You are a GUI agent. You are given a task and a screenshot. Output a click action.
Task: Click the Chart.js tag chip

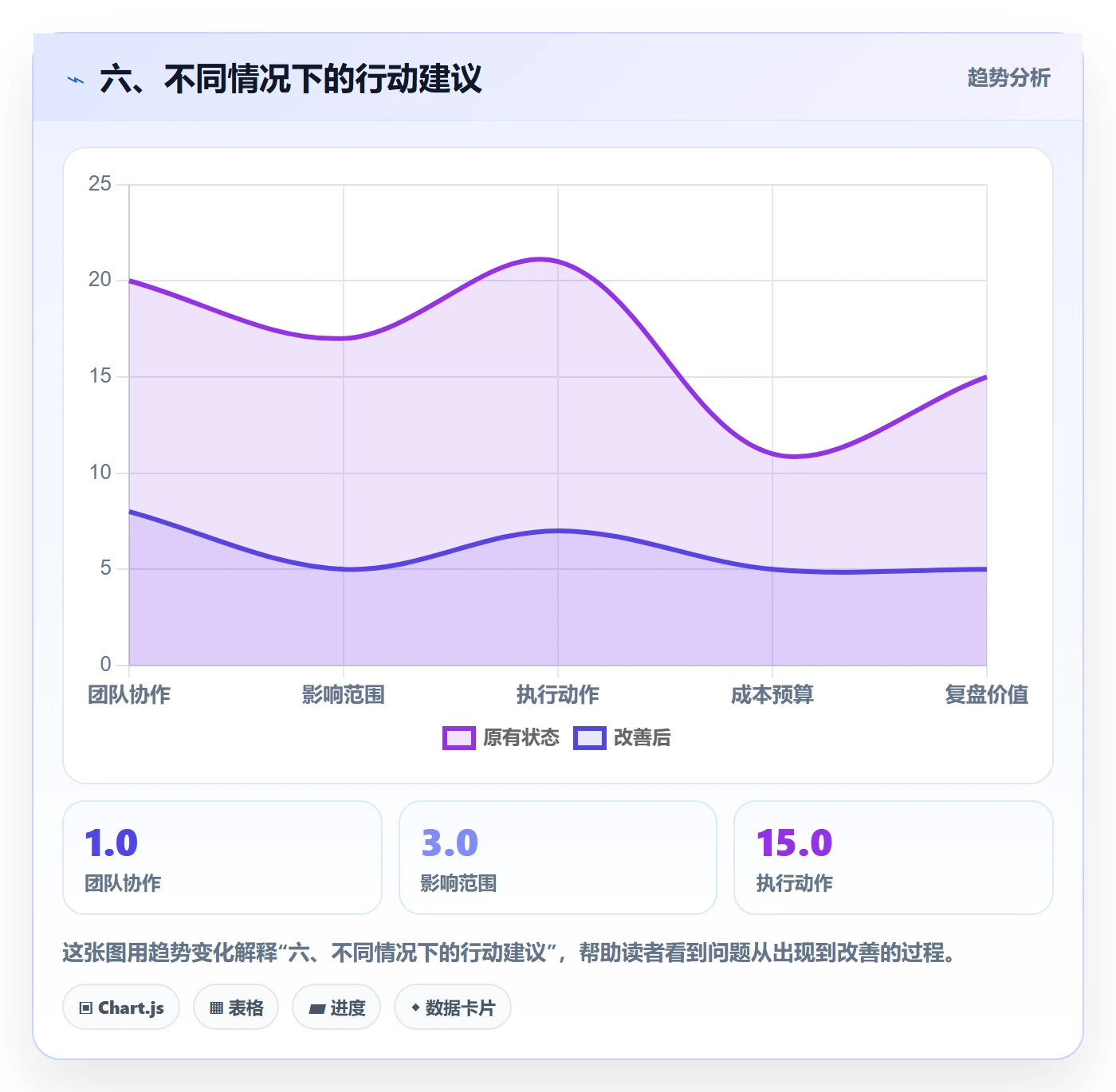[121, 1008]
